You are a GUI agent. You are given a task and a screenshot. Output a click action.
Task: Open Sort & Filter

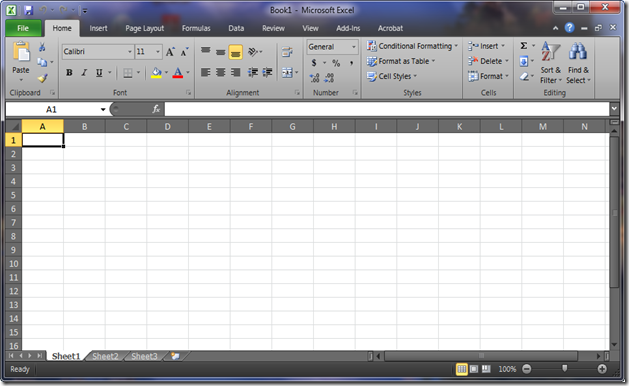[550, 63]
